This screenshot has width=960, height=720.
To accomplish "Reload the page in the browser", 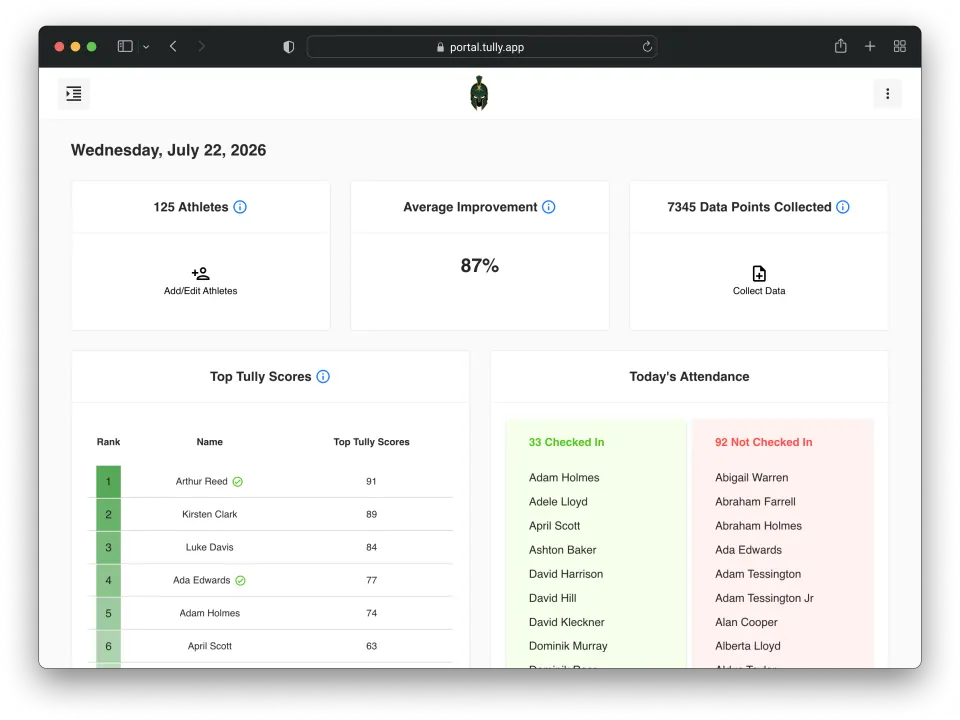I will click(x=647, y=47).
